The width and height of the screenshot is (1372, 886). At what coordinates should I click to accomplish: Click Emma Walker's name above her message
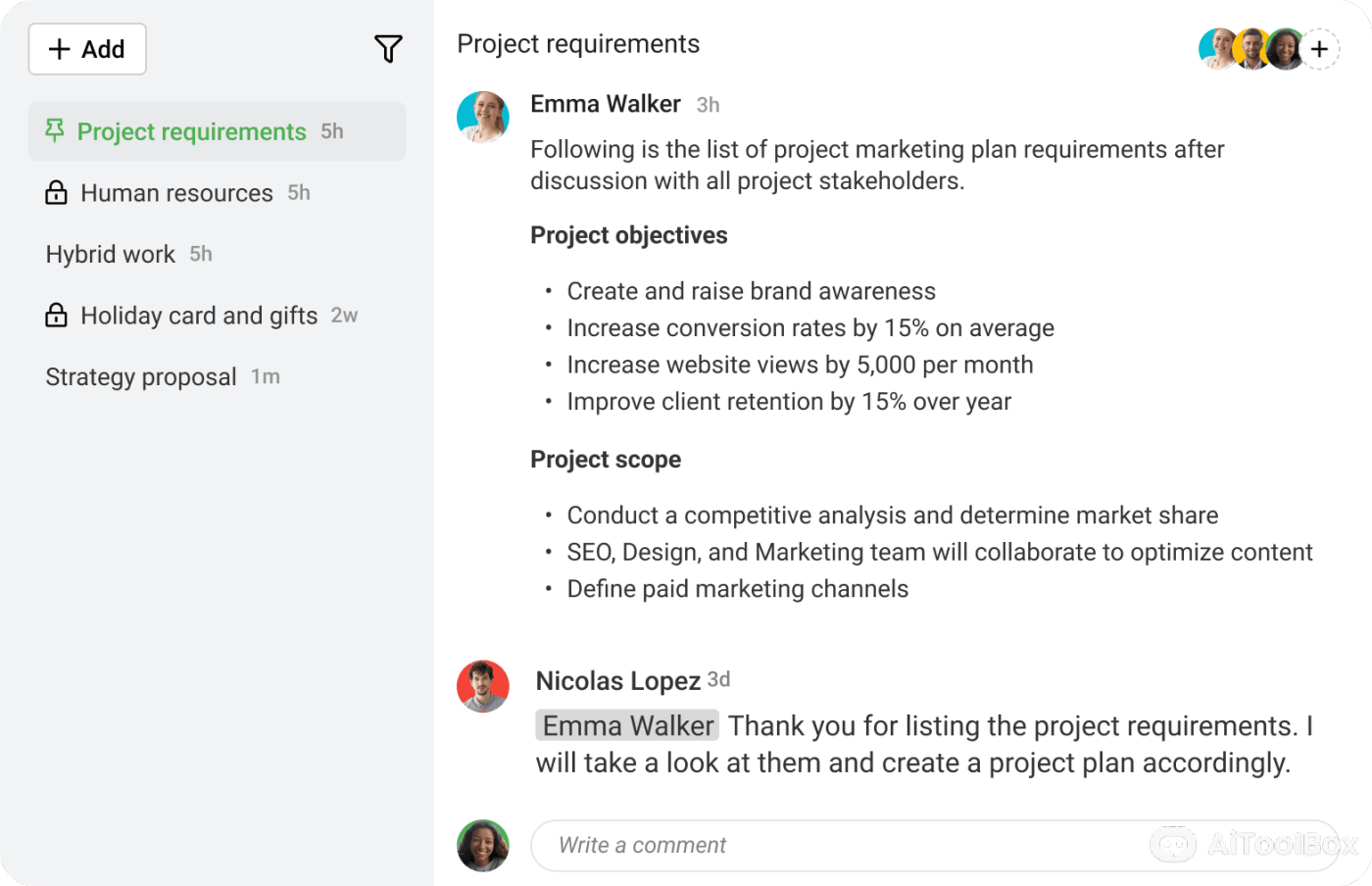[605, 104]
